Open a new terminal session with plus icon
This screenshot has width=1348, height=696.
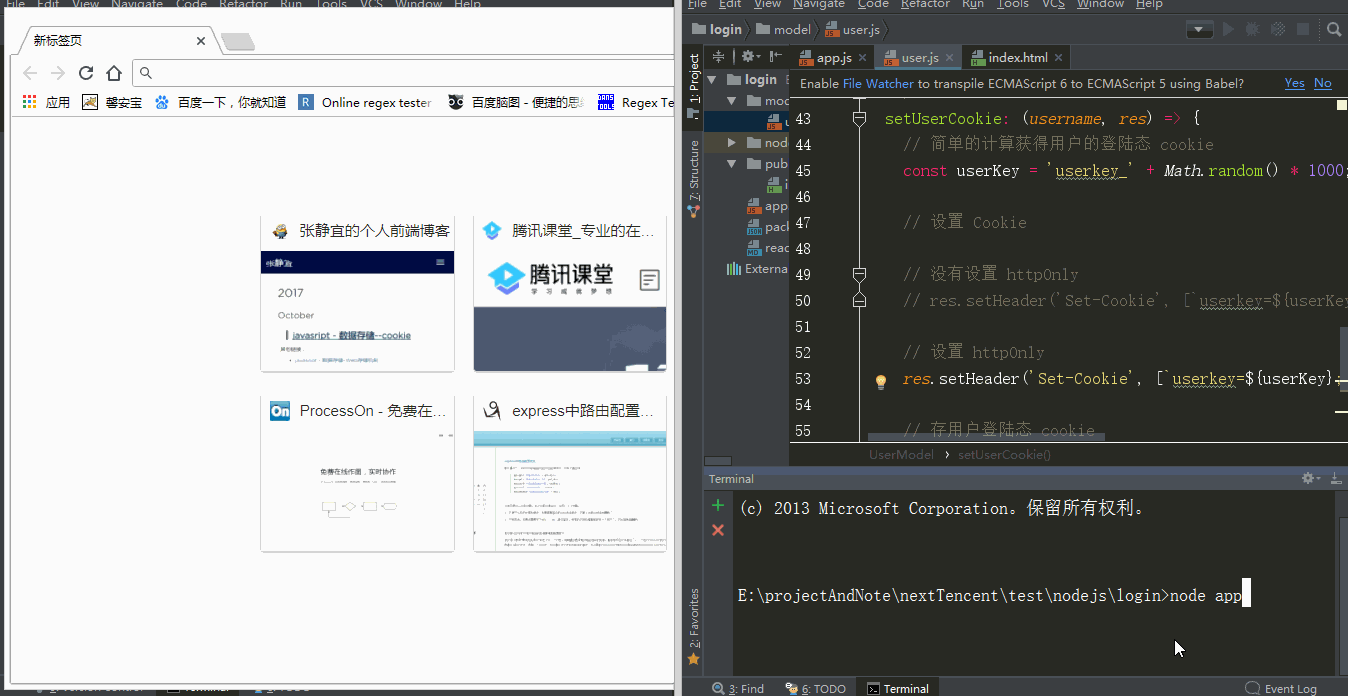pyautogui.click(x=717, y=505)
